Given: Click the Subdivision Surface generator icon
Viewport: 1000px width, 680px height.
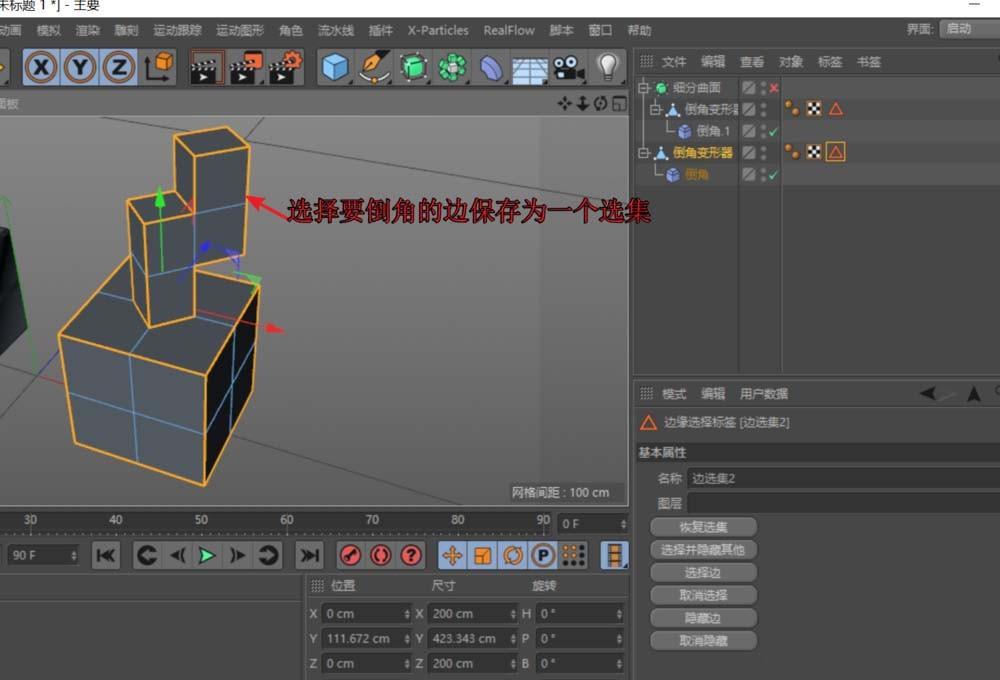Looking at the screenshot, I should click(414, 67).
